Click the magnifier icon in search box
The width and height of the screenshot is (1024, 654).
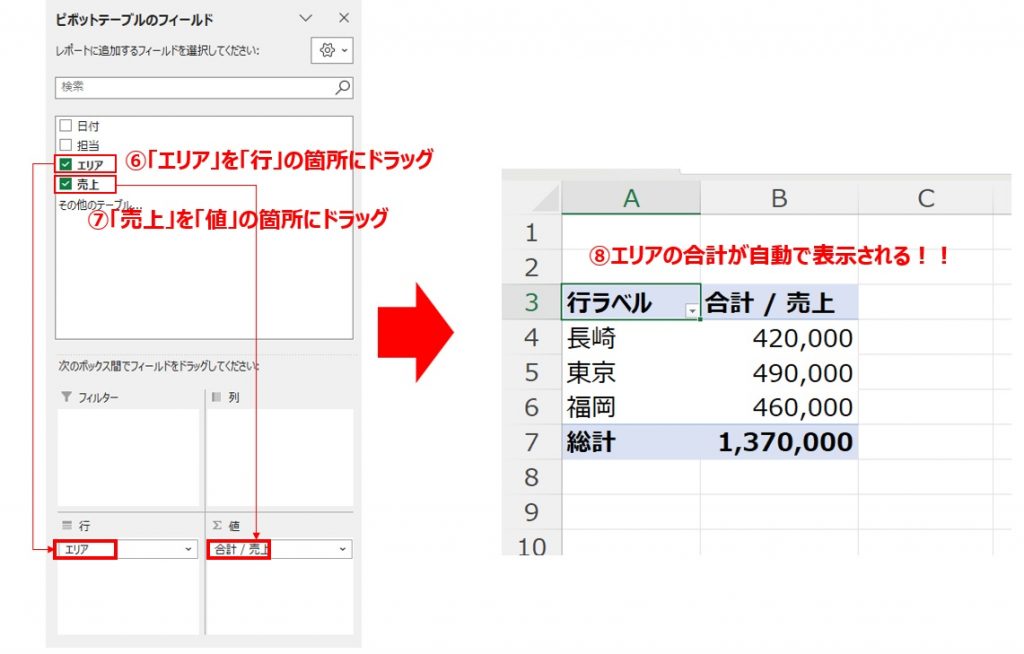click(x=342, y=87)
